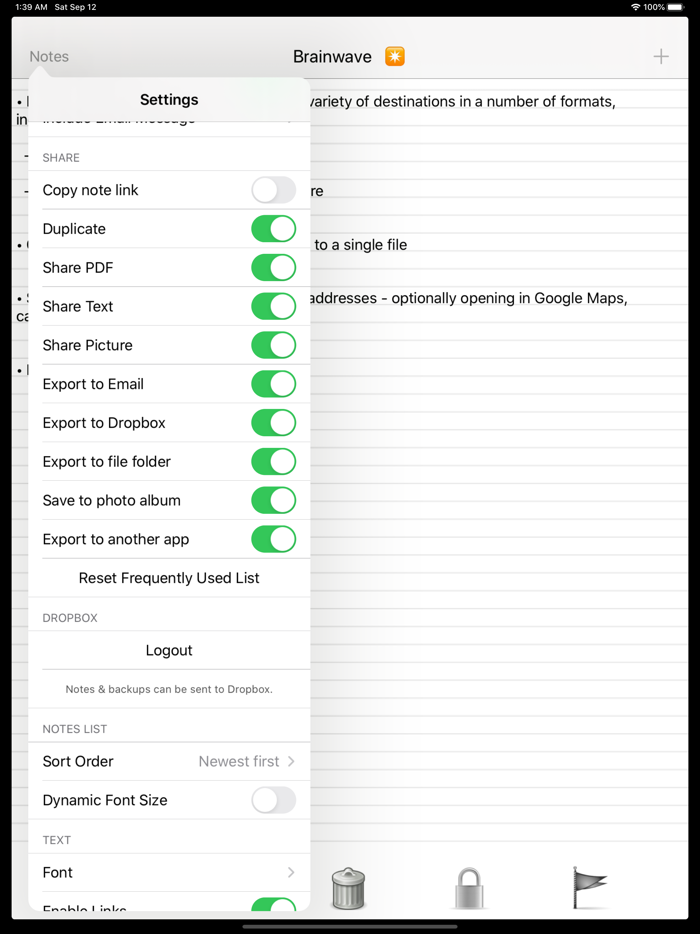700x934 pixels.
Task: Enable the Copy note link switch
Action: (273, 190)
